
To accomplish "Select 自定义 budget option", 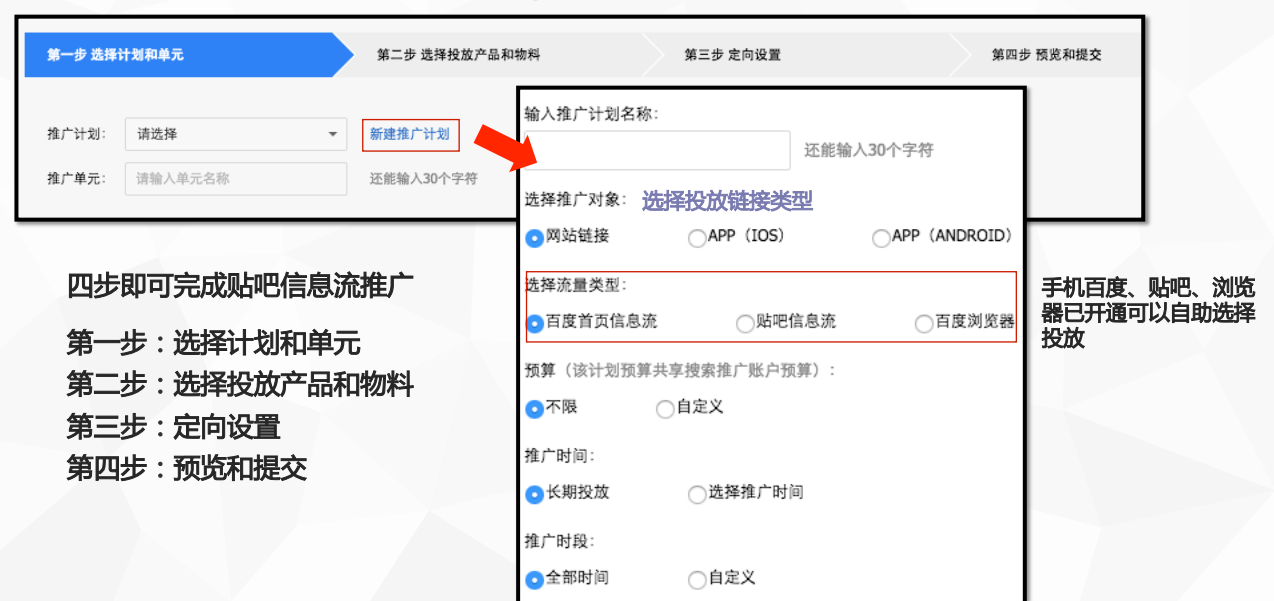I will pos(665,408).
